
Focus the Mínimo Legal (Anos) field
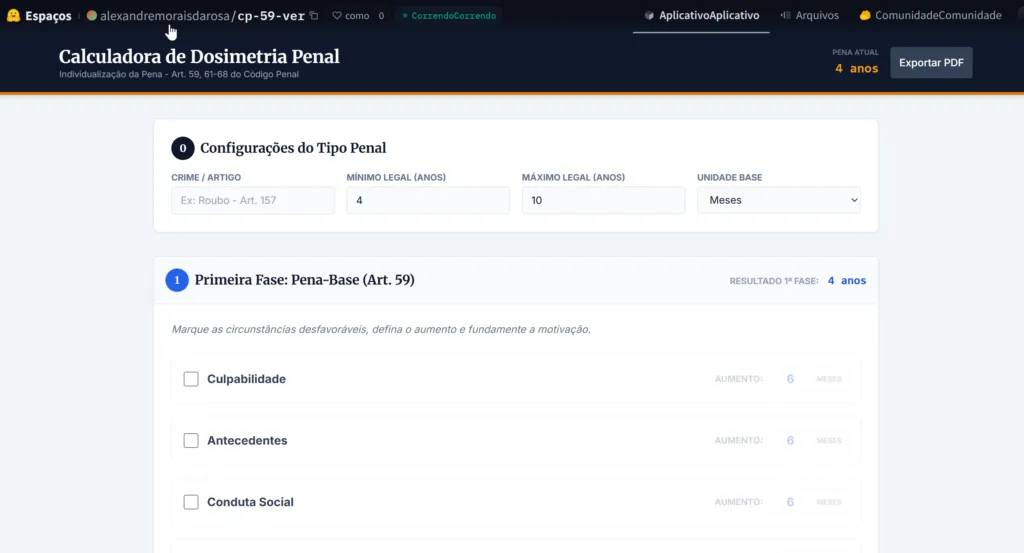pyautogui.click(x=428, y=200)
